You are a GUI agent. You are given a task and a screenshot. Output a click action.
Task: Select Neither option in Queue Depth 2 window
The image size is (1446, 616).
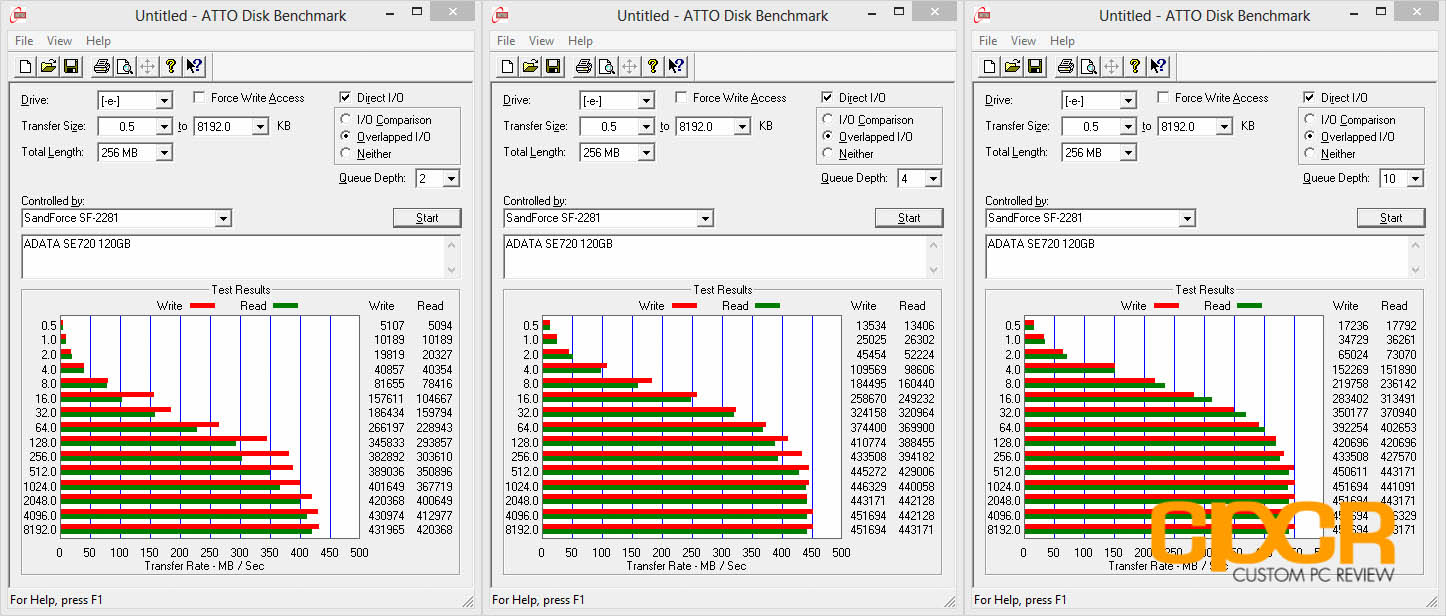point(347,154)
